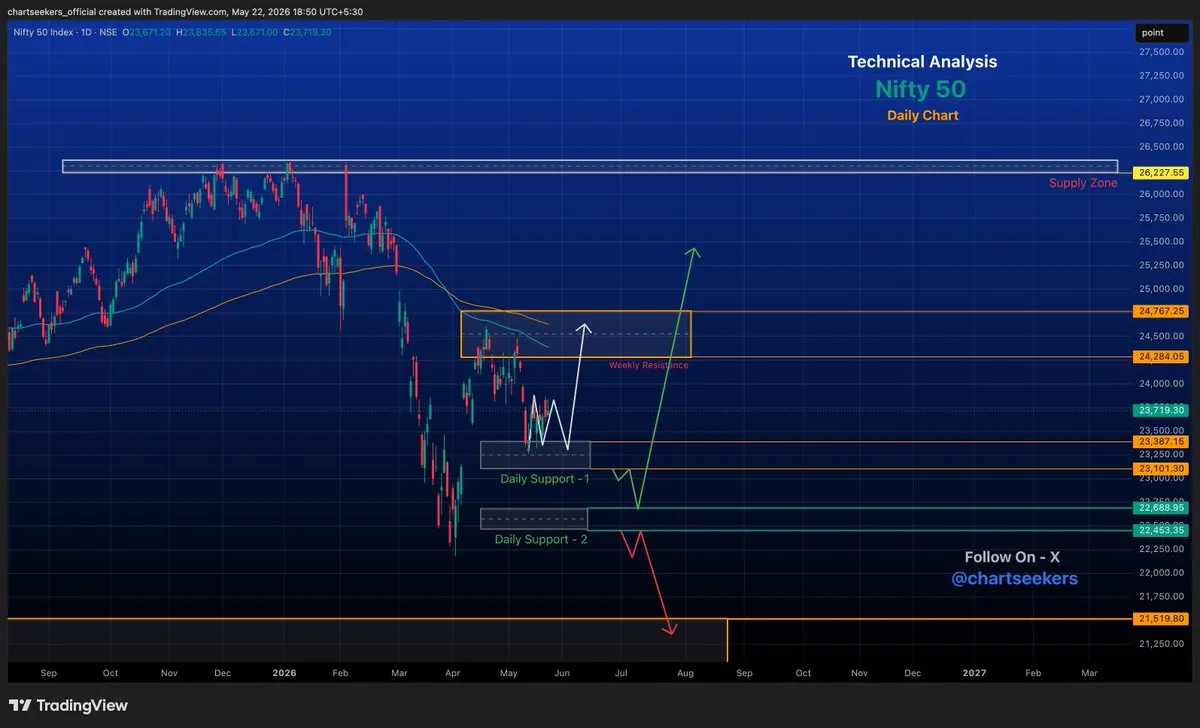Image resolution: width=1200 pixels, height=728 pixels.
Task: Click the 22,000.00 price axis tick
Action: click(1161, 572)
